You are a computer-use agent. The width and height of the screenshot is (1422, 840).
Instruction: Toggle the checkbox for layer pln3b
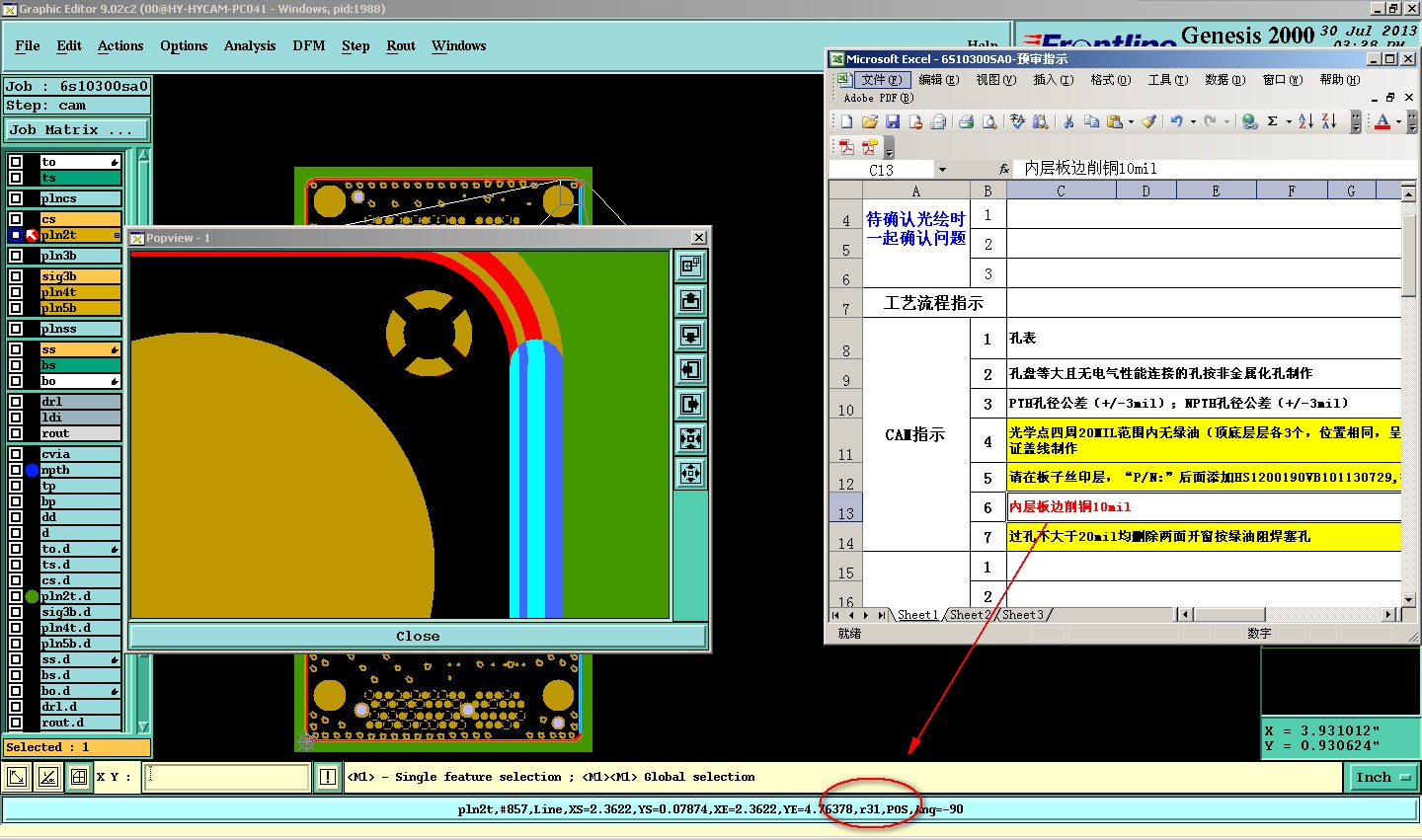point(16,256)
